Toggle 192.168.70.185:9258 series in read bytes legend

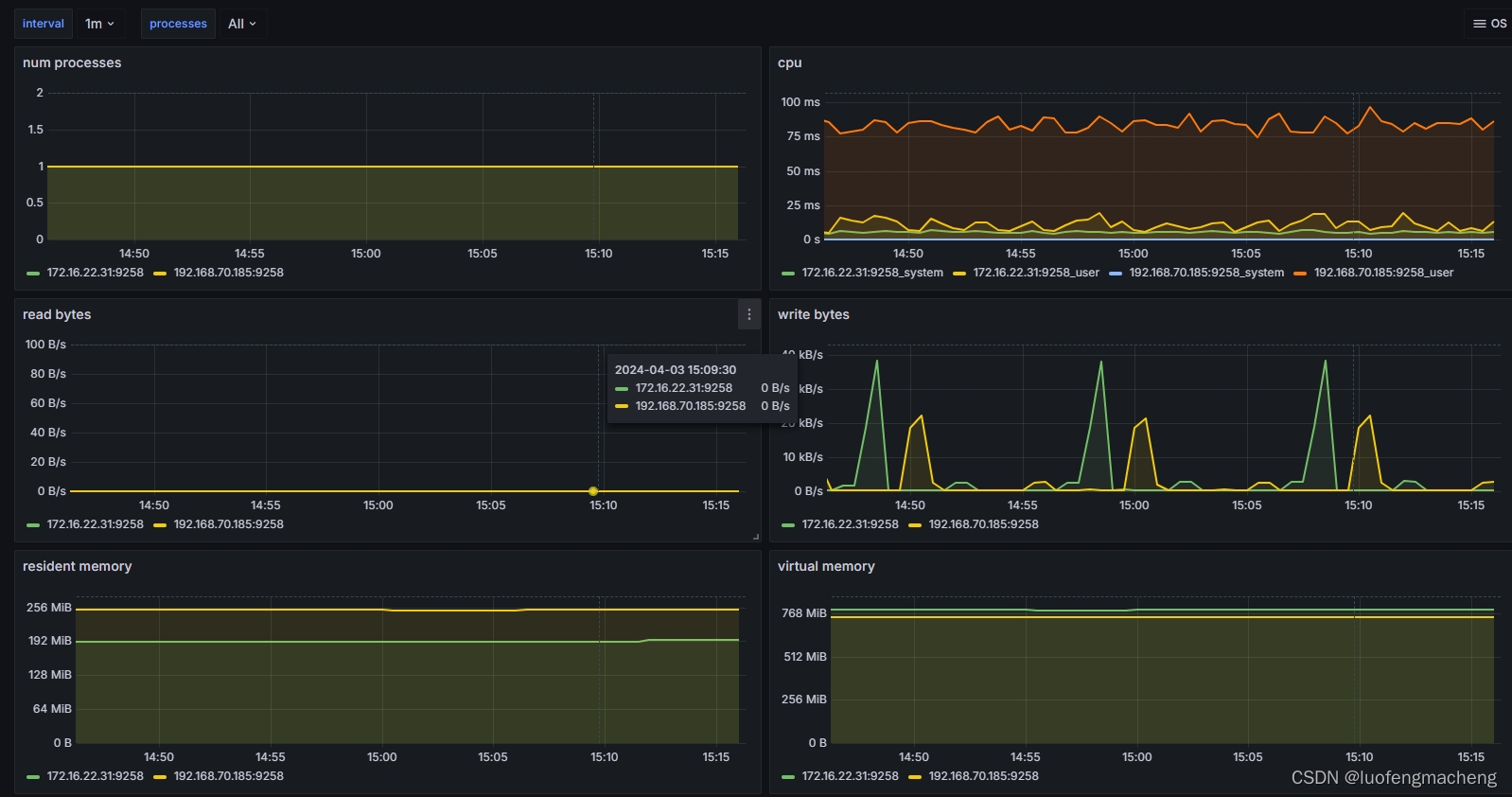pos(229,524)
